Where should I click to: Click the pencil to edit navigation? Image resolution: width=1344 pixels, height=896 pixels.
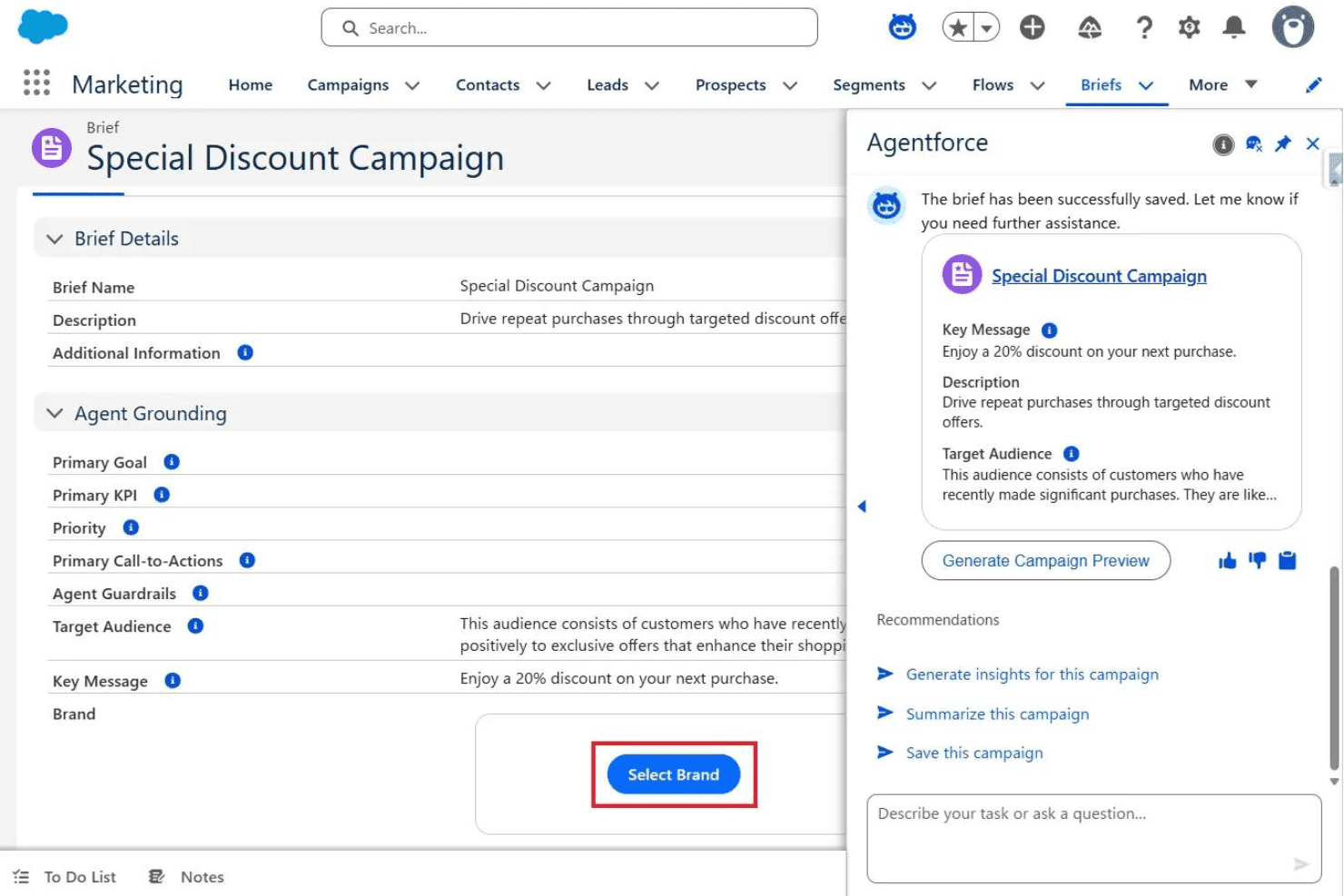1313,85
